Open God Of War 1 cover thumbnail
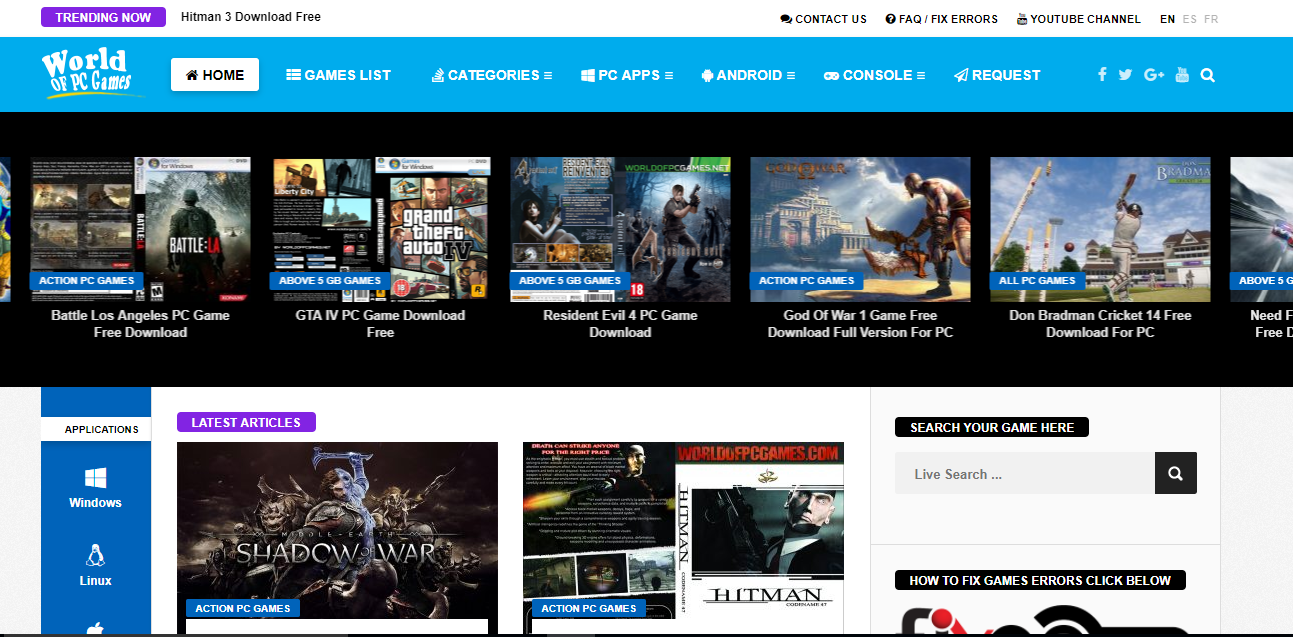This screenshot has height=637, width=1293. pyautogui.click(x=860, y=229)
